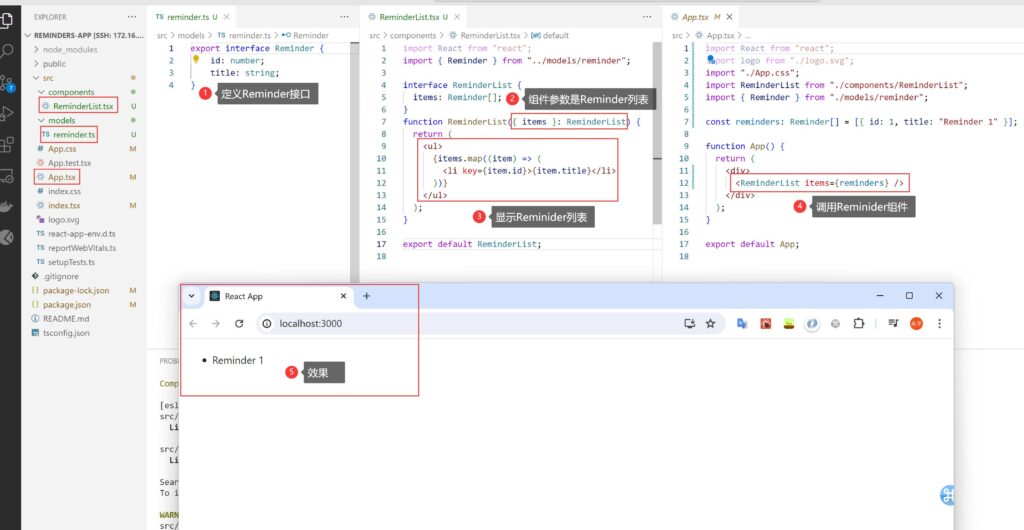The height and width of the screenshot is (530, 1024).
Task: Click the ReminderList.tsx editor vertical scrollbar
Action: [x=657, y=134]
